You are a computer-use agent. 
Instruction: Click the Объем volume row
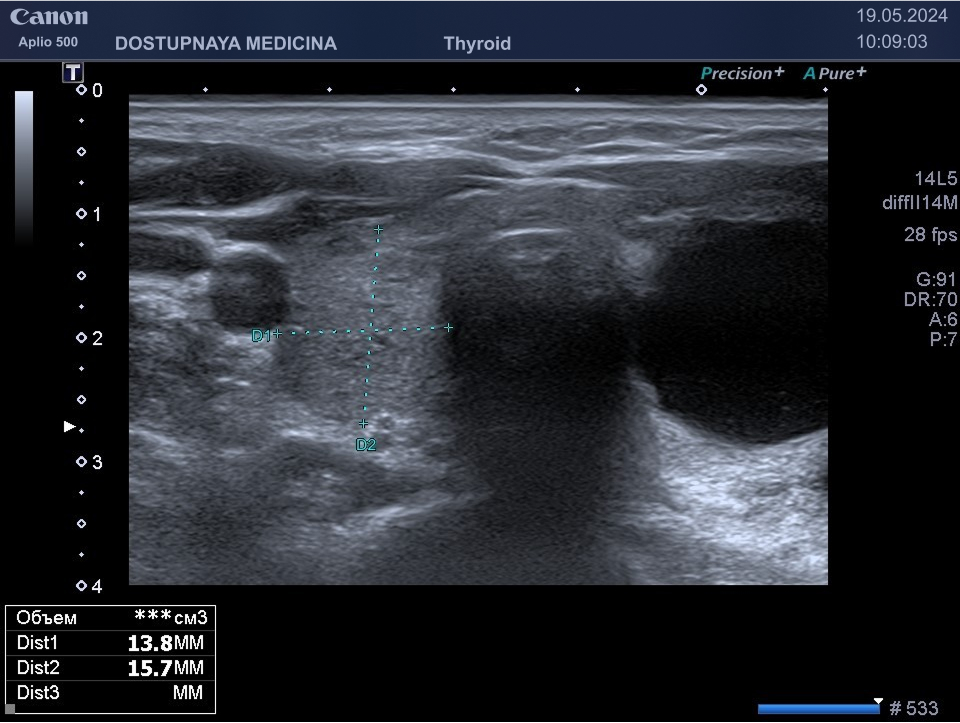[x=110, y=617]
